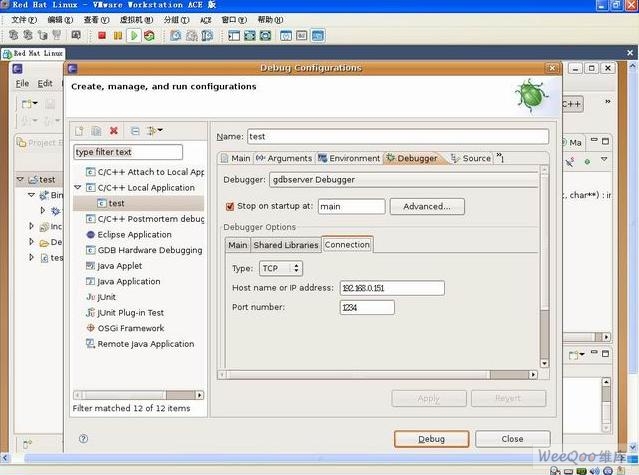Switch to the Debugger tab
This screenshot has width=639, height=475.
(x=412, y=158)
